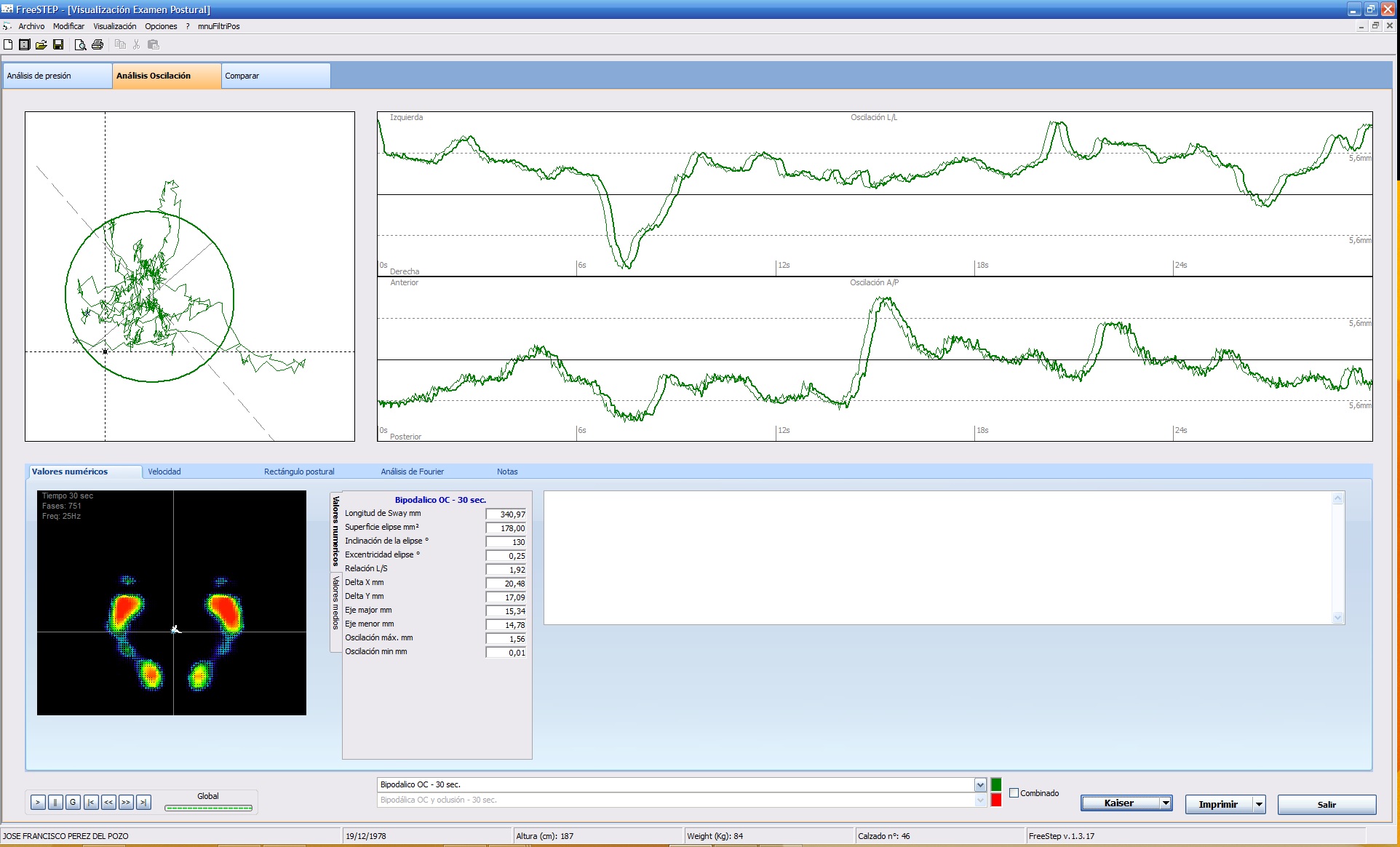1400x847 pixels.
Task: Click the Delta X mm value 20,48
Action: pyautogui.click(x=506, y=584)
